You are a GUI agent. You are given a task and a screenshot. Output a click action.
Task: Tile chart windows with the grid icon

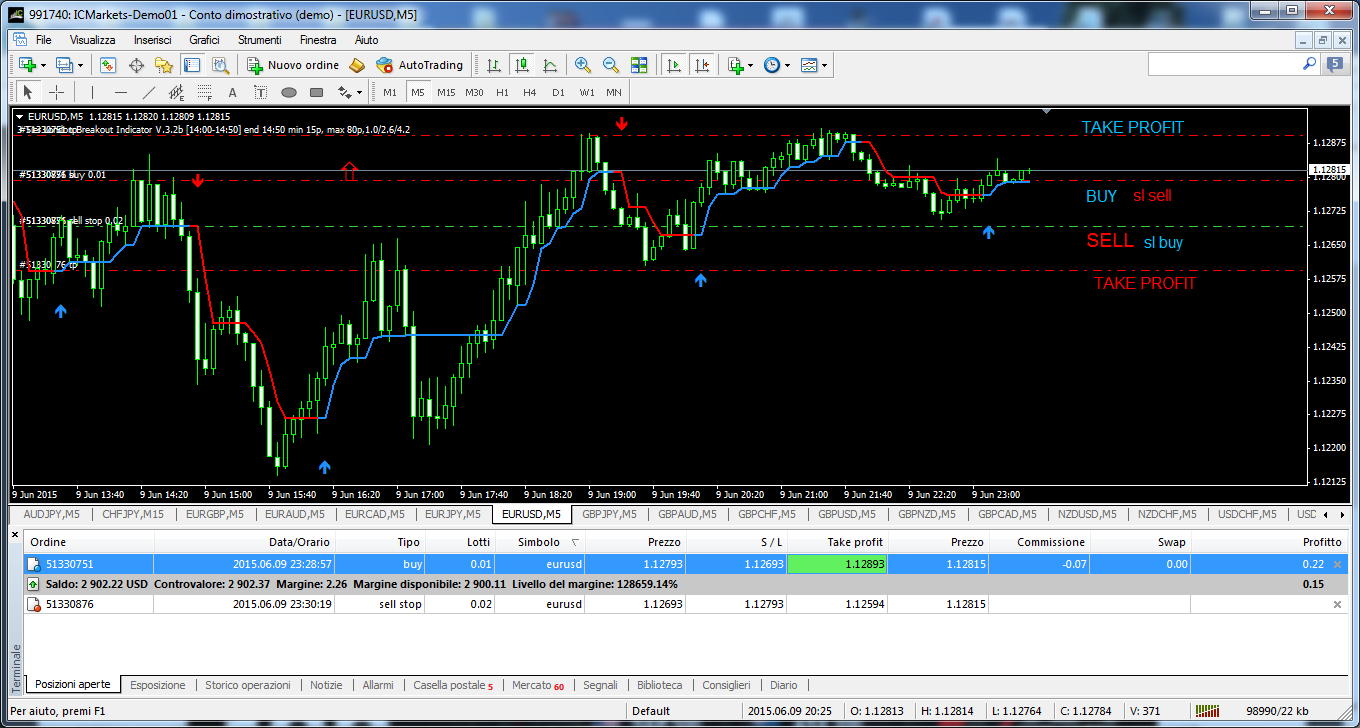click(639, 65)
